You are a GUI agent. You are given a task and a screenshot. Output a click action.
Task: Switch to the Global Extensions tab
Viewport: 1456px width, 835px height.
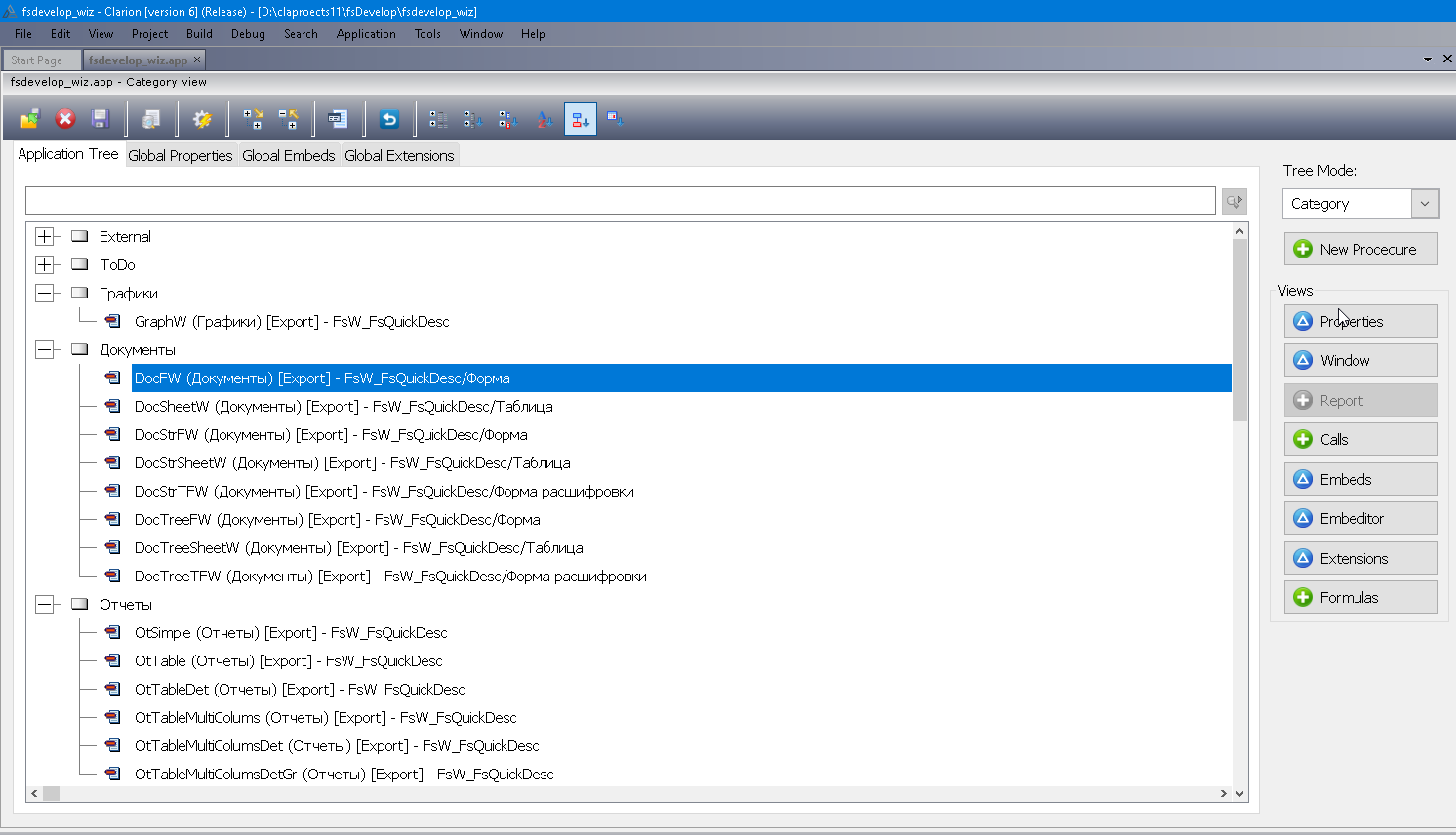pyautogui.click(x=399, y=156)
